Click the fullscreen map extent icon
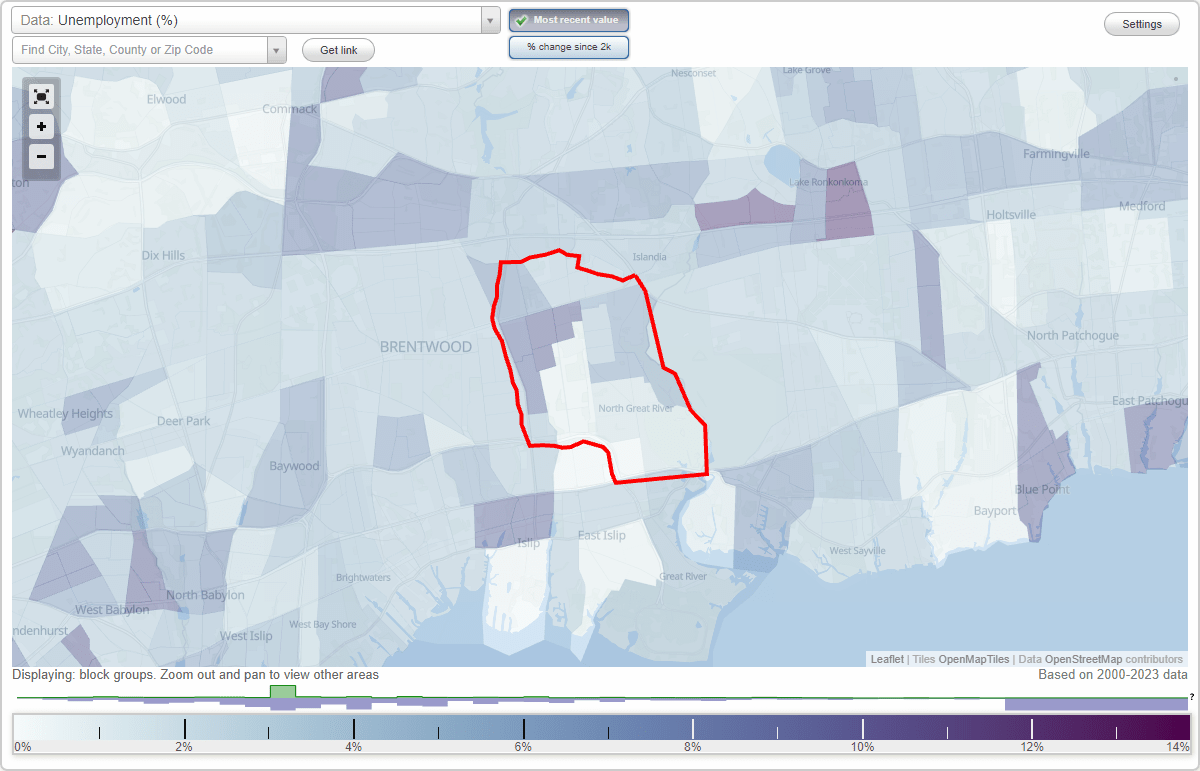This screenshot has height=771, width=1200. coord(41,96)
